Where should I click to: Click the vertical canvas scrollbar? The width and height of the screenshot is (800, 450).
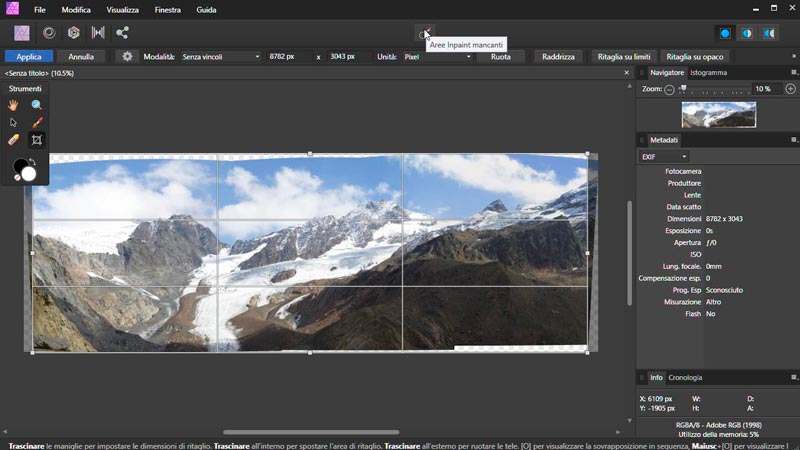630,253
